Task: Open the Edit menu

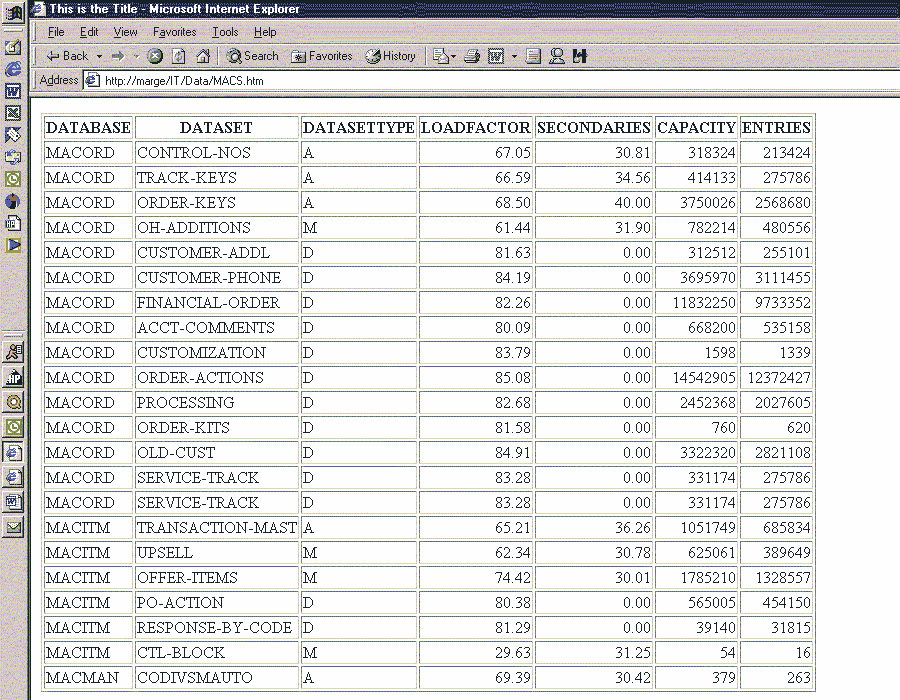Action: (x=89, y=32)
